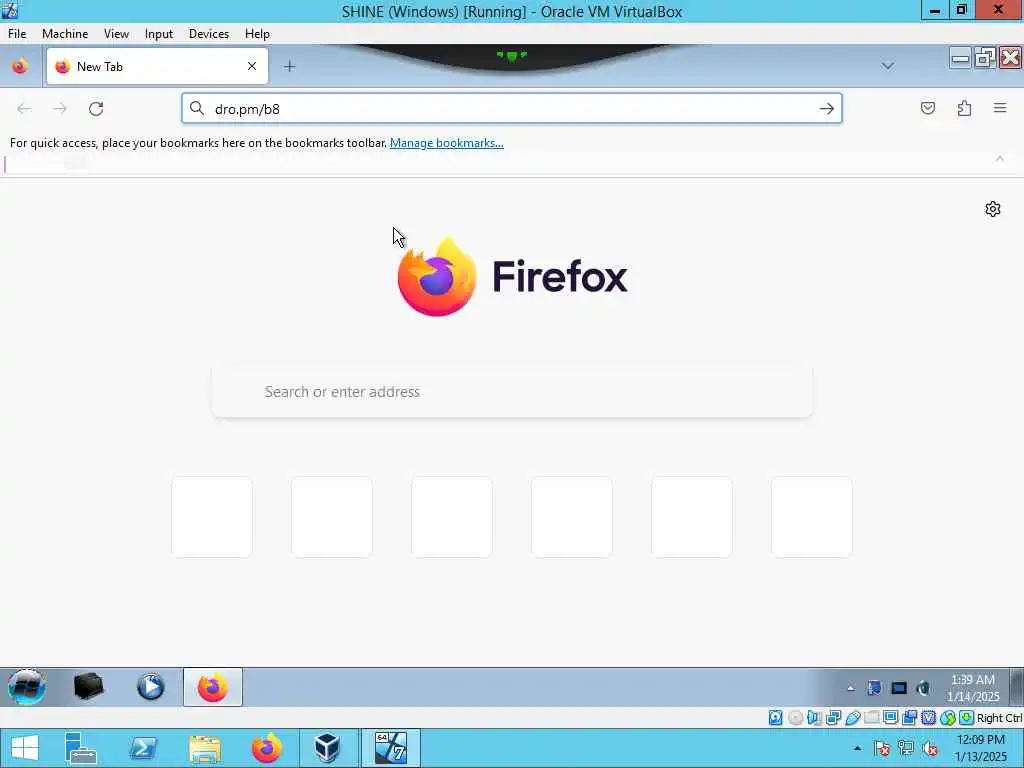Image resolution: width=1024 pixels, height=768 pixels.
Task: Click the guest network tray icon
Action: pos(899,688)
